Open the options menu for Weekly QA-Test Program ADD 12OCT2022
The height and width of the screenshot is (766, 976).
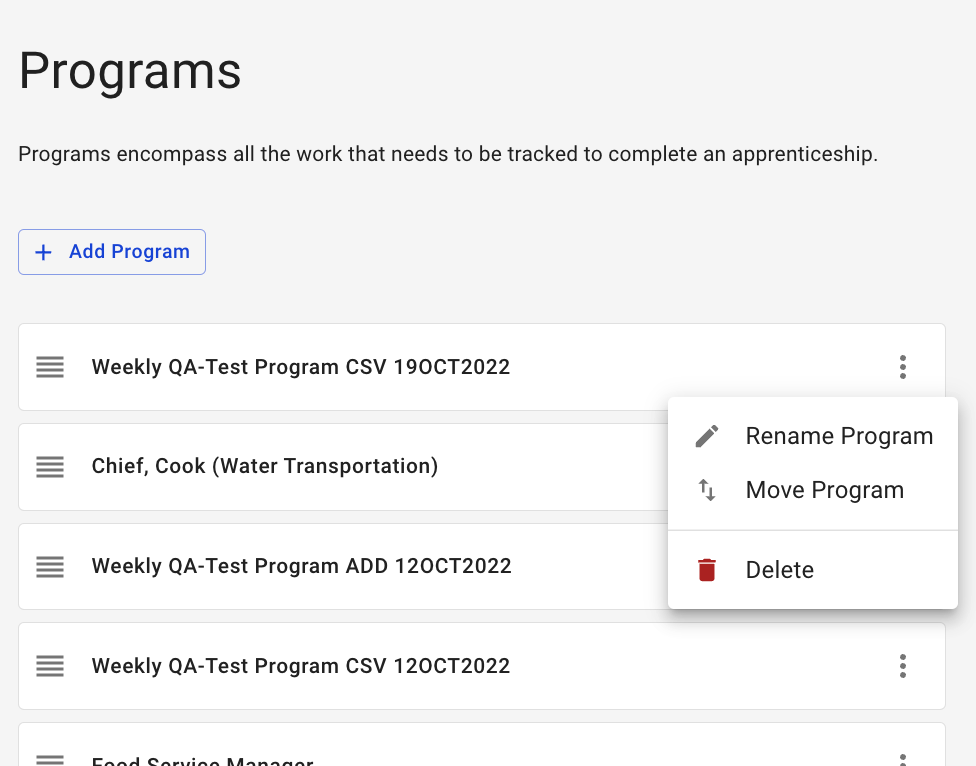903,567
